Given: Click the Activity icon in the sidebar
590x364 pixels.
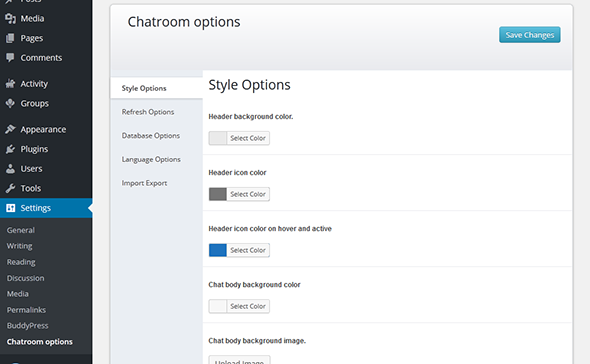Looking at the screenshot, I should tap(11, 84).
